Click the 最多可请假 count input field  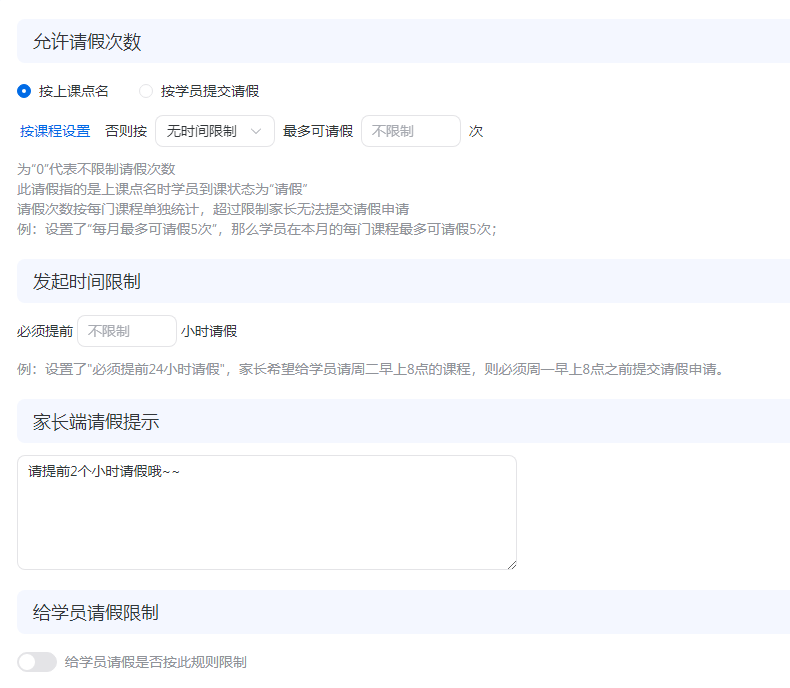(x=410, y=131)
